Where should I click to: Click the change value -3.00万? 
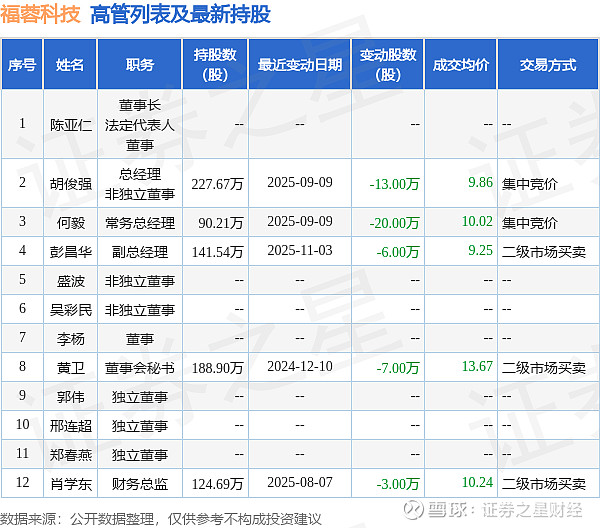[398, 484]
